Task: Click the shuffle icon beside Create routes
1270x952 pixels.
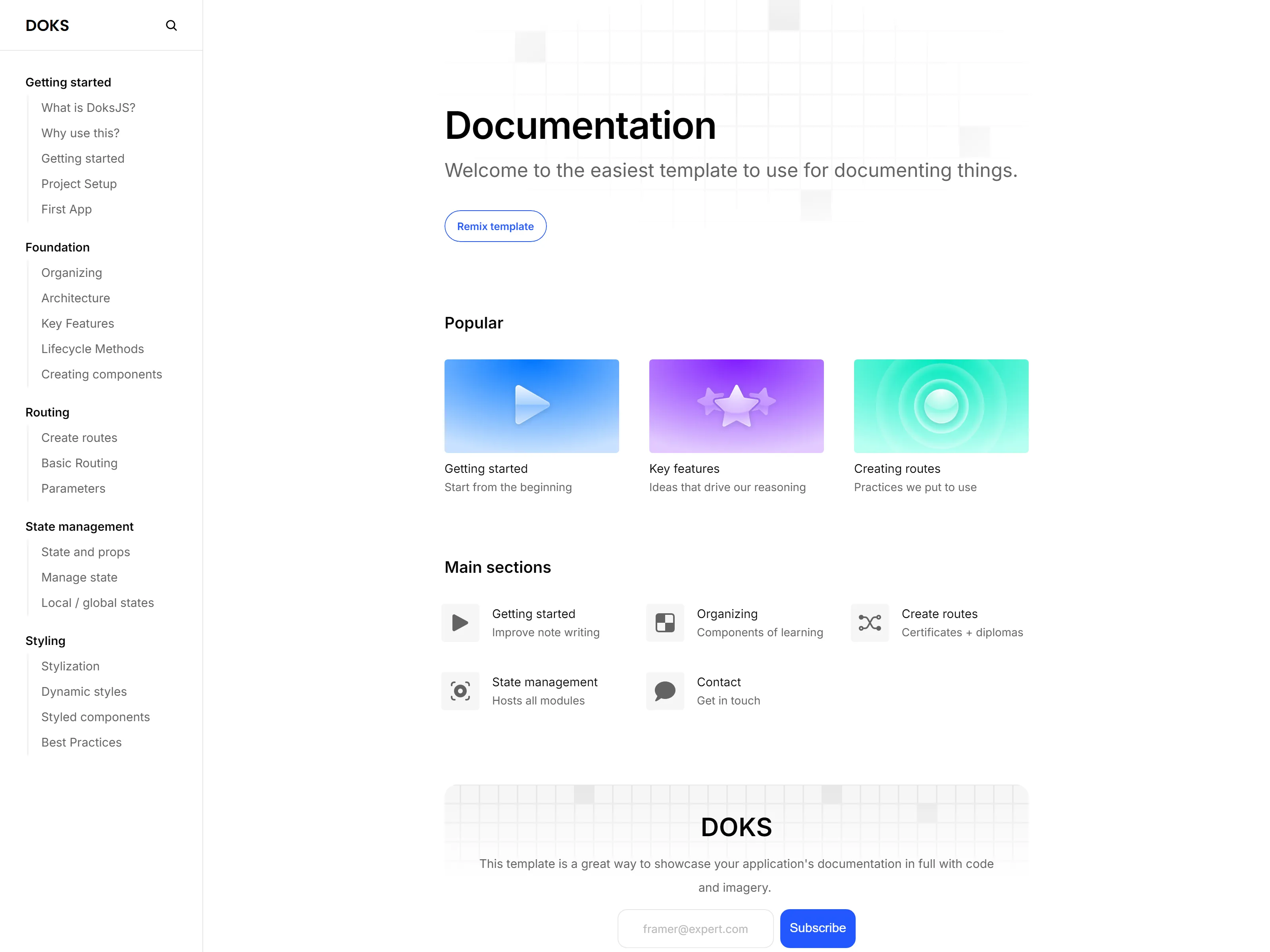Action: click(x=870, y=623)
